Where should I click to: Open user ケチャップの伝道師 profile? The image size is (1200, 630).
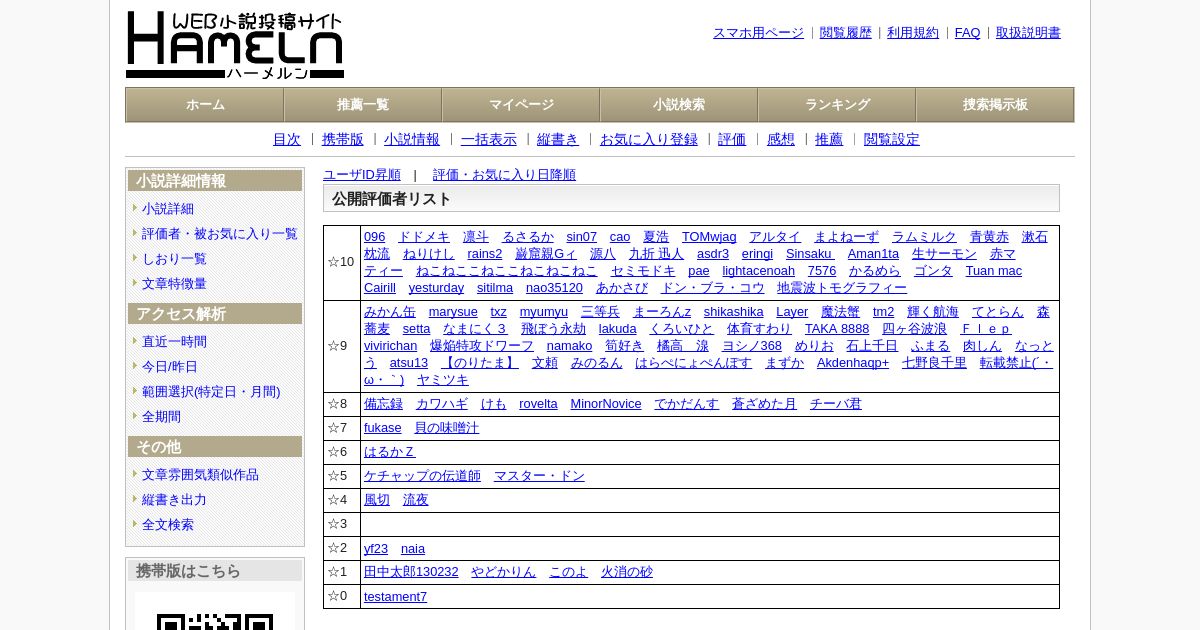[422, 476]
